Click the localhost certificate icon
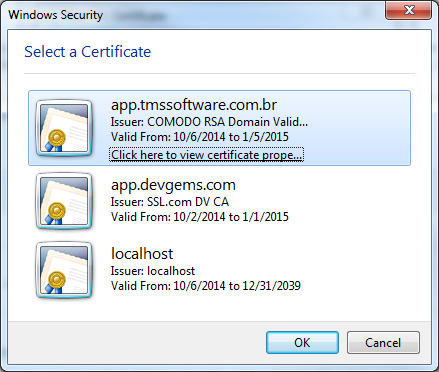This screenshot has height=372, width=439. click(x=64, y=270)
